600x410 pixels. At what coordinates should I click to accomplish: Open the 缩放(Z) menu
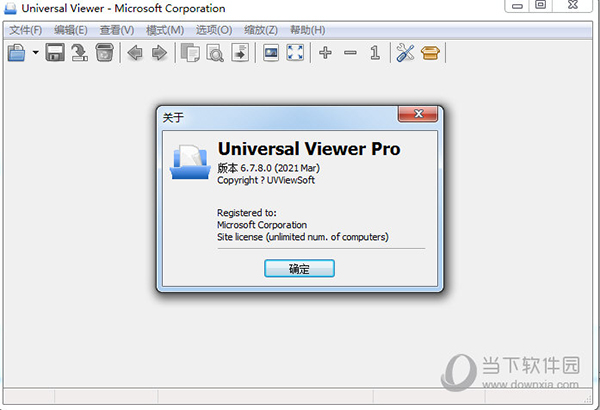click(261, 30)
